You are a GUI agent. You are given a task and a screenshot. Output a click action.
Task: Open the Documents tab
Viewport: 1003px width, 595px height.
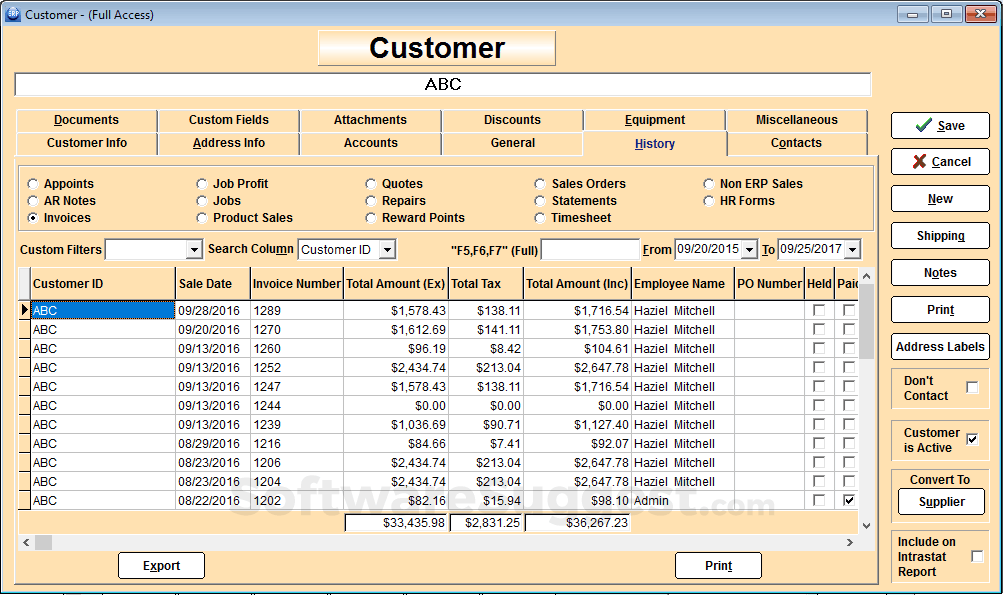85,119
